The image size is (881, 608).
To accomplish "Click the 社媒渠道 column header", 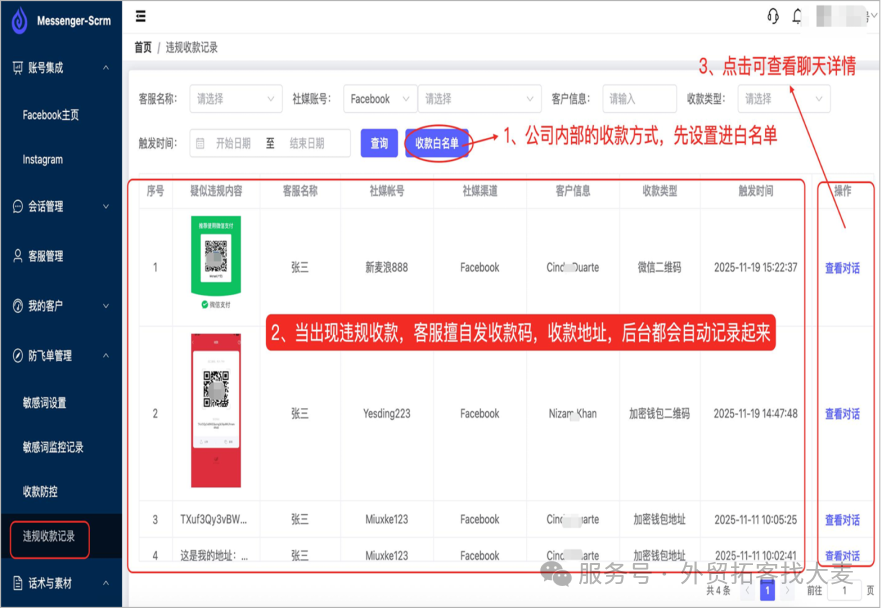I will pos(479,191).
